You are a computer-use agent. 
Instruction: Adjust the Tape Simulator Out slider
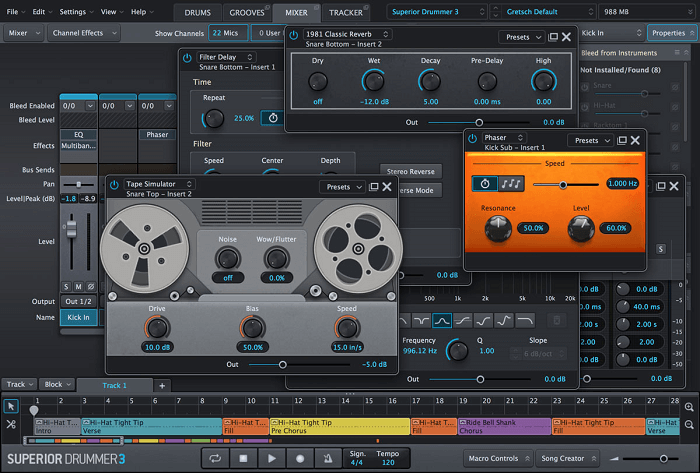point(299,365)
